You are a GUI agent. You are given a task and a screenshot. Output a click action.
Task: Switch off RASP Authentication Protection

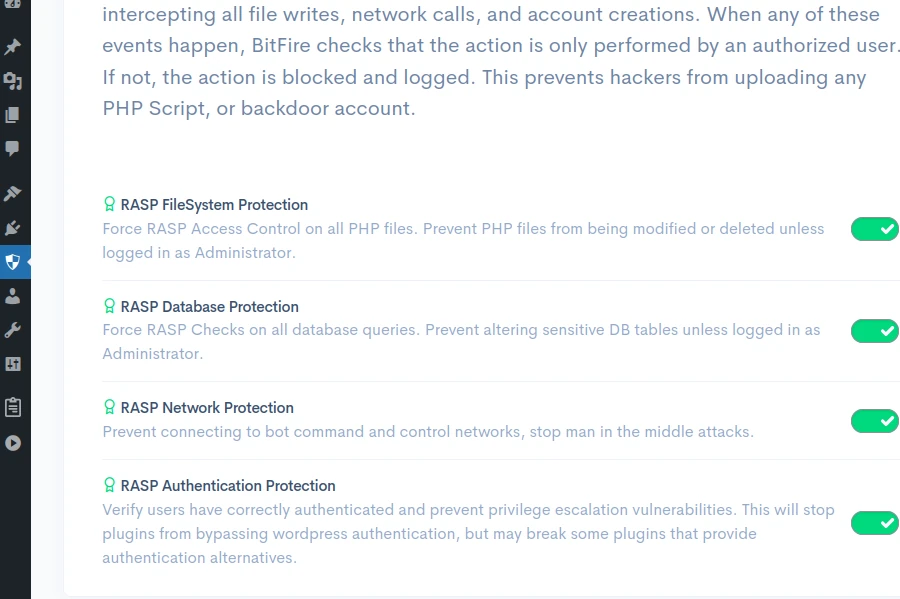click(874, 522)
